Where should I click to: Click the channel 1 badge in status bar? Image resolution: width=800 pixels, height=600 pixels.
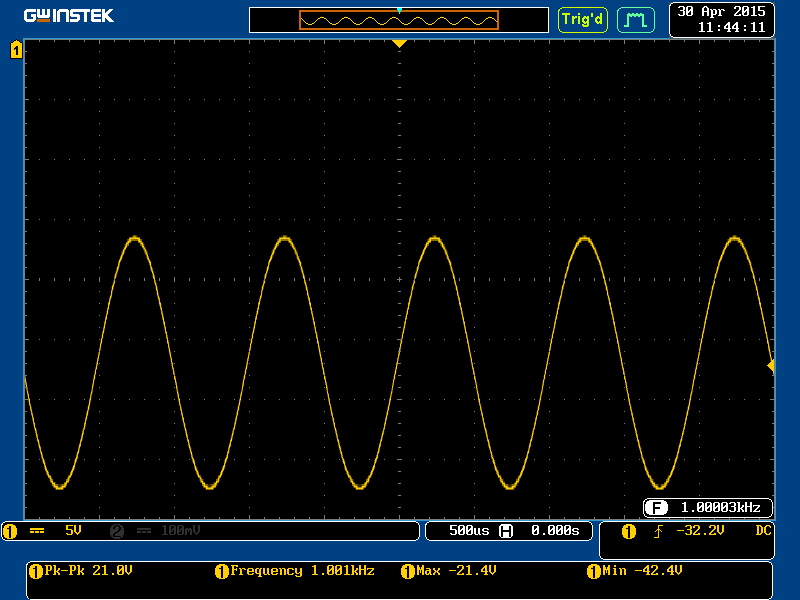pos(10,532)
